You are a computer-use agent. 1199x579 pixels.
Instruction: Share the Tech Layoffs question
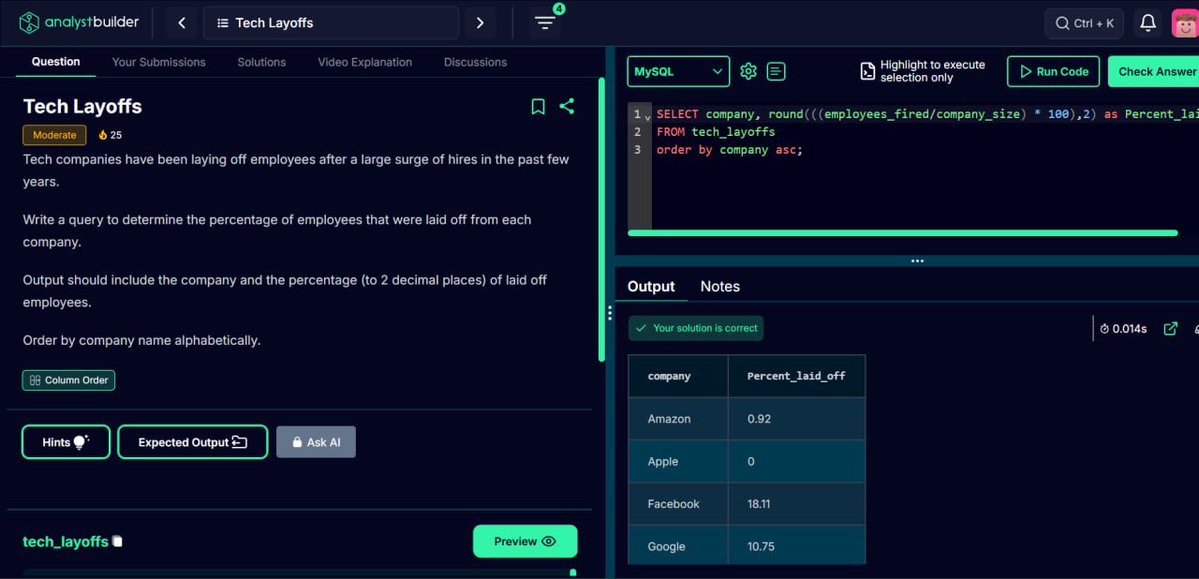coord(567,106)
